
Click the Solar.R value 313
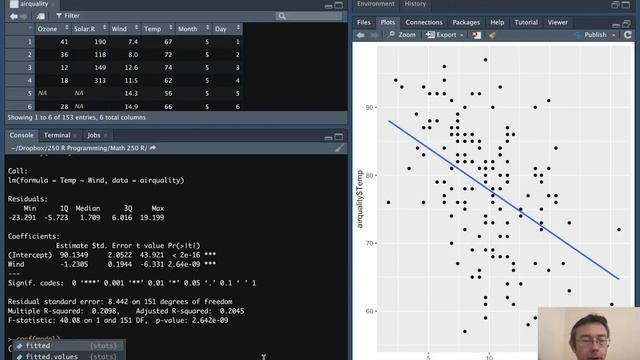pyautogui.click(x=100, y=80)
